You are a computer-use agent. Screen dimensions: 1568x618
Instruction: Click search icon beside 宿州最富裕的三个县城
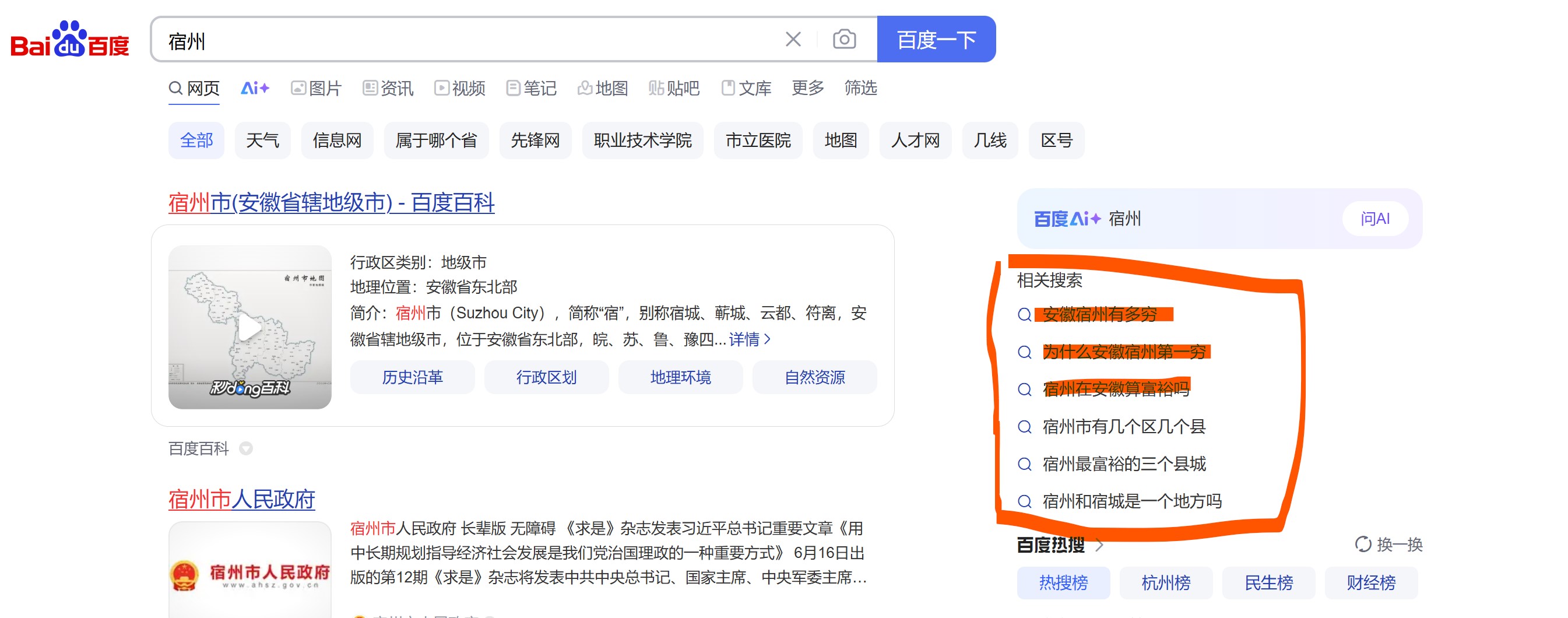click(1025, 465)
